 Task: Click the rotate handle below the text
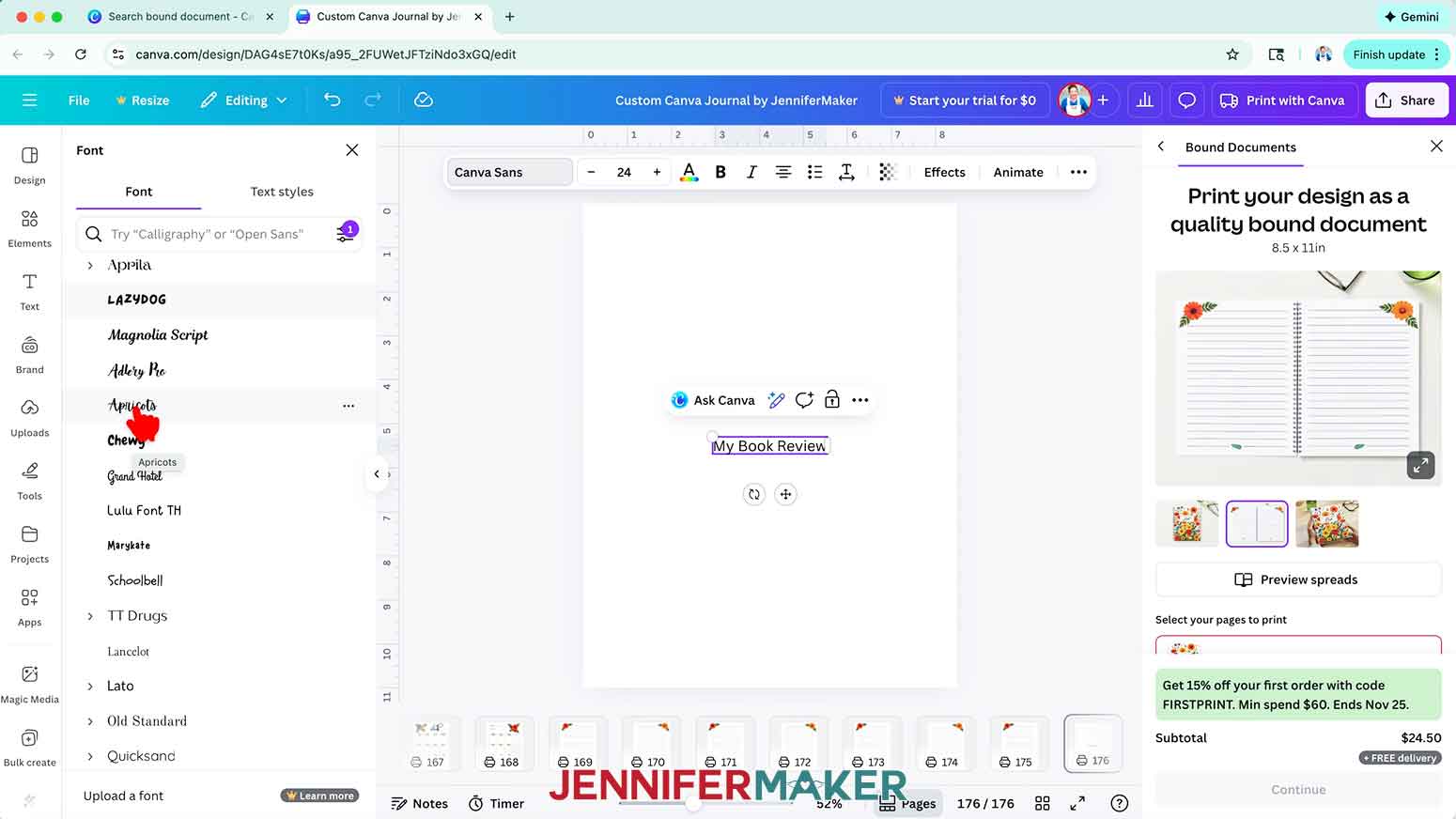[x=754, y=494]
